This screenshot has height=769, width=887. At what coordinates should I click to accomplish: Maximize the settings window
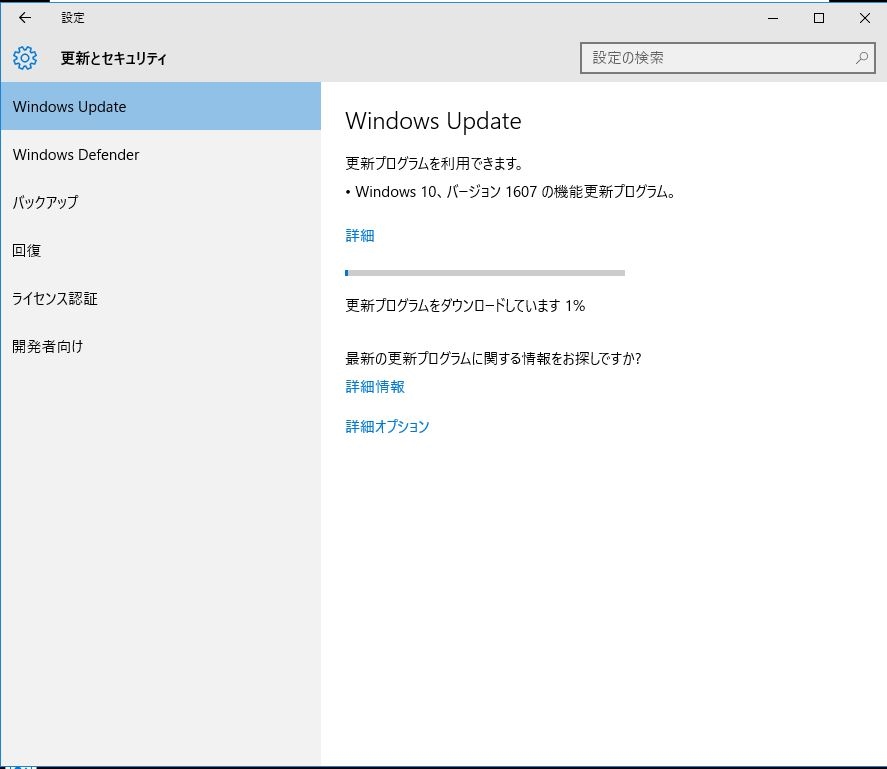pyautogui.click(x=819, y=18)
